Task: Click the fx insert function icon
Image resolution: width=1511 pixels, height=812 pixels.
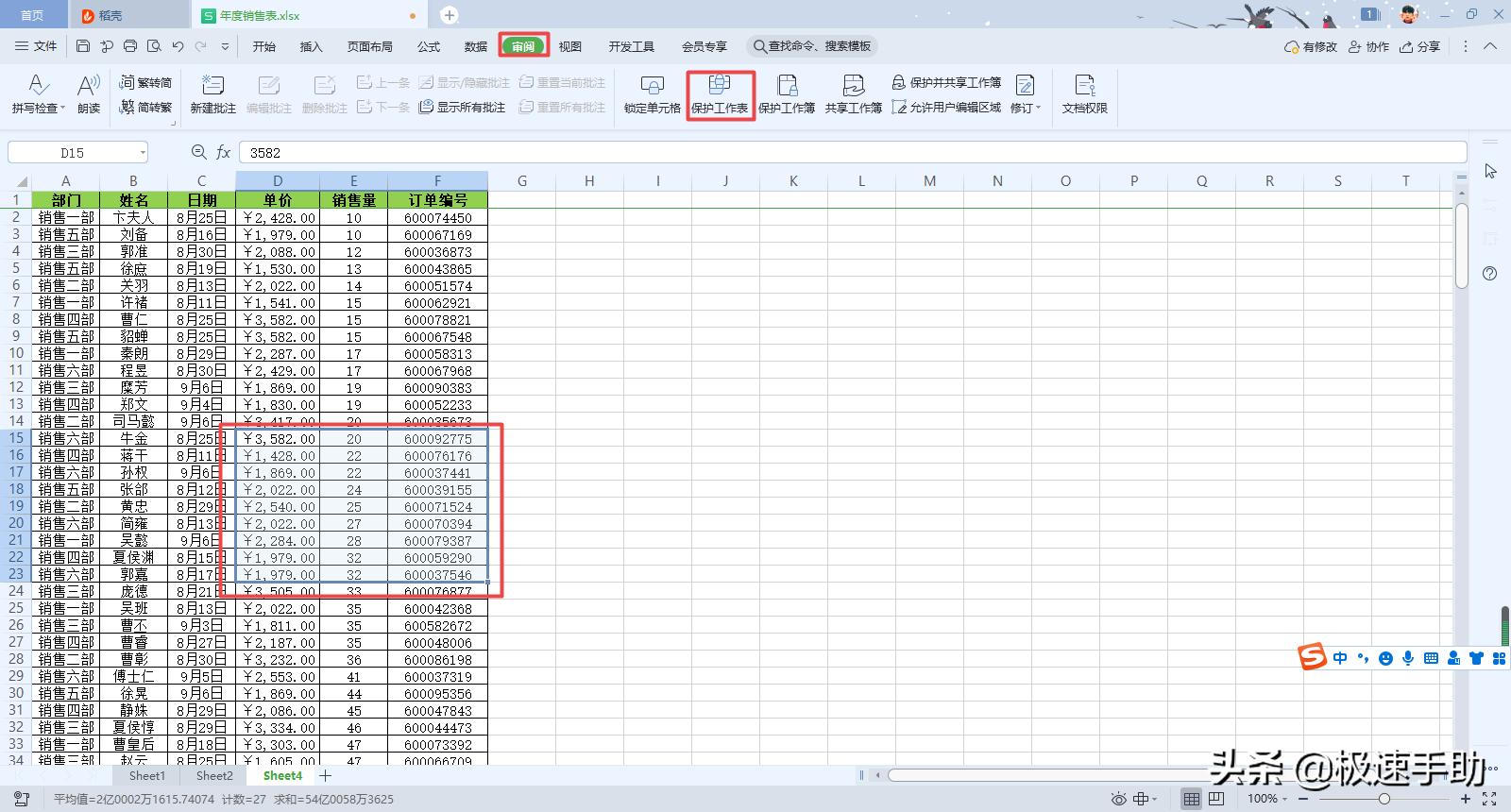Action: (224, 152)
